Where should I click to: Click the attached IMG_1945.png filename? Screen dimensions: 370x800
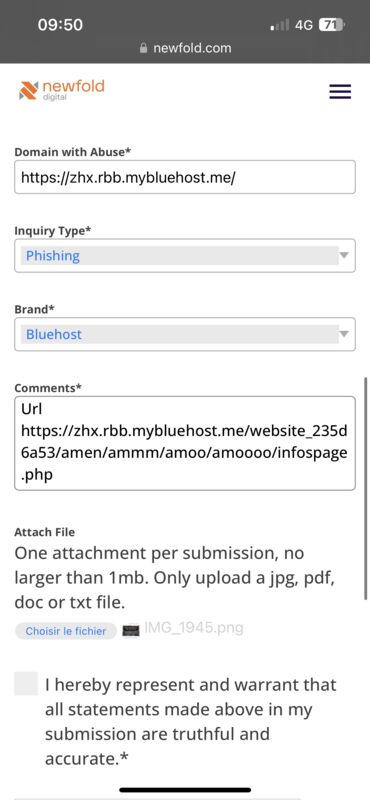click(194, 629)
